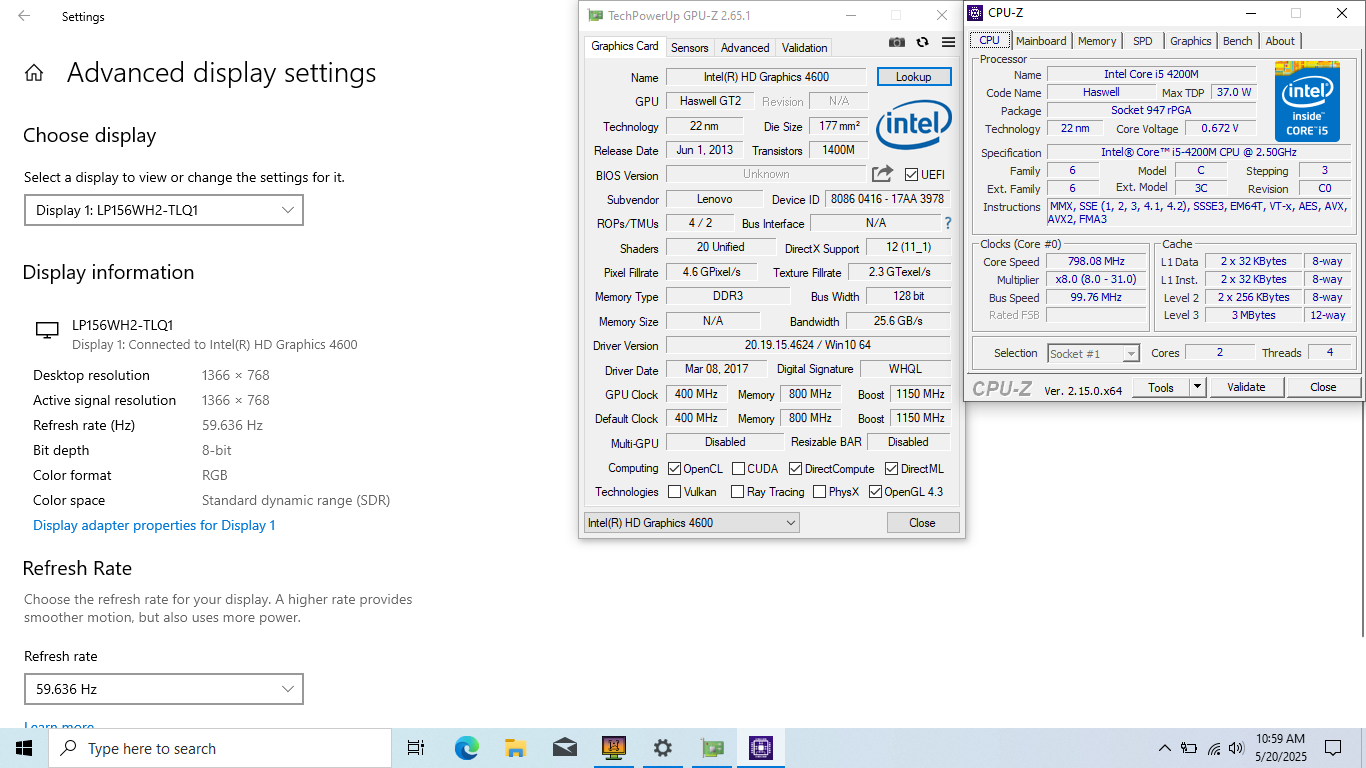Viewport: 1366px width, 768px height.
Task: Click the Settings home icon
Action: point(34,73)
